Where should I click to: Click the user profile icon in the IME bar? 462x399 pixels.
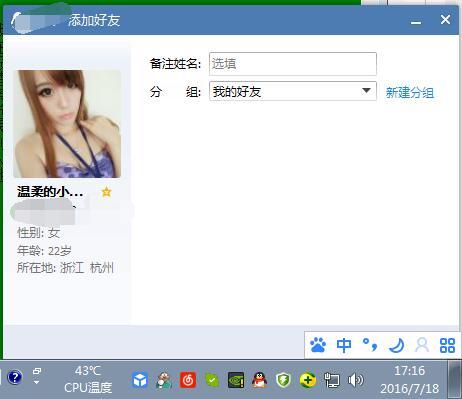click(422, 345)
